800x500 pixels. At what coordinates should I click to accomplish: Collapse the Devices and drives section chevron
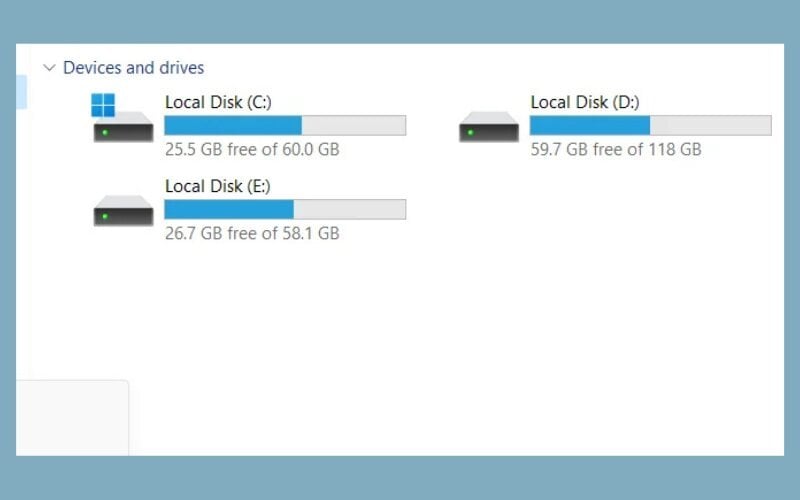(49, 68)
